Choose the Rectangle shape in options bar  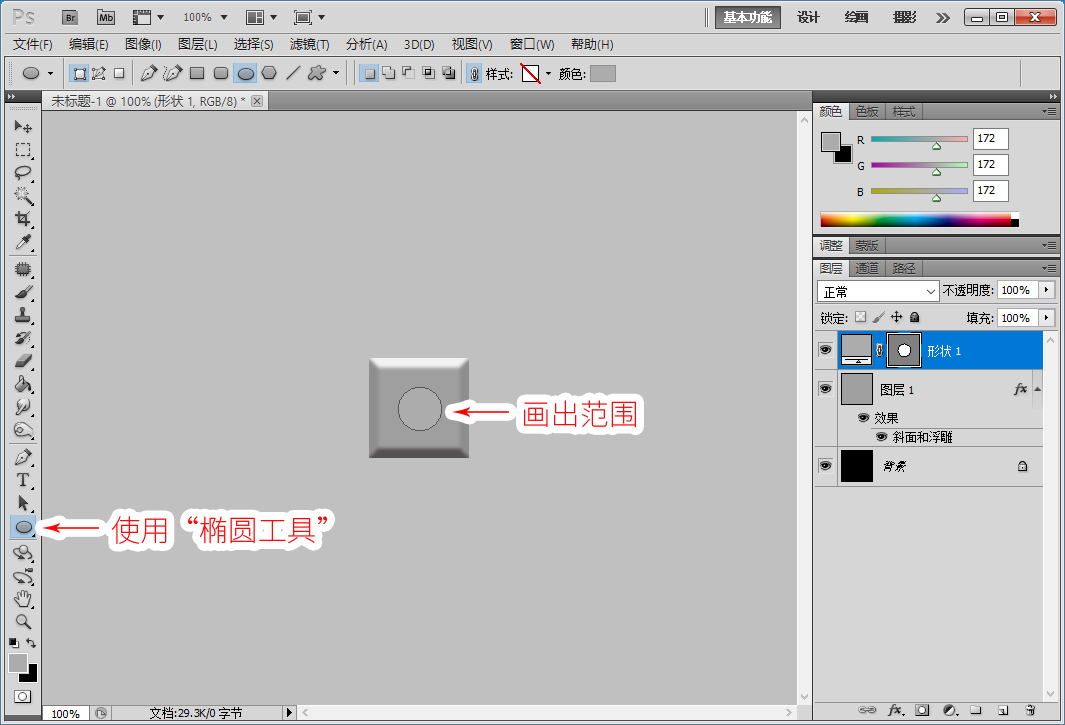[197, 73]
